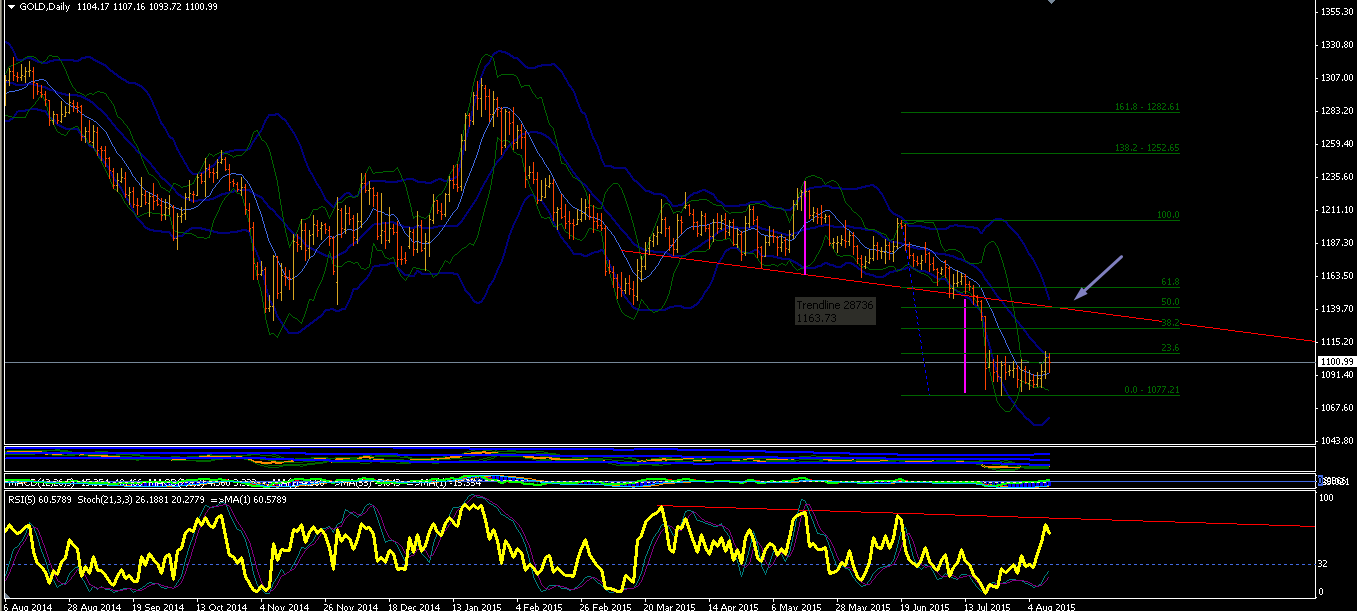Select the magenta vertical line near May 2015
The height and width of the screenshot is (611, 1357).
805,228
